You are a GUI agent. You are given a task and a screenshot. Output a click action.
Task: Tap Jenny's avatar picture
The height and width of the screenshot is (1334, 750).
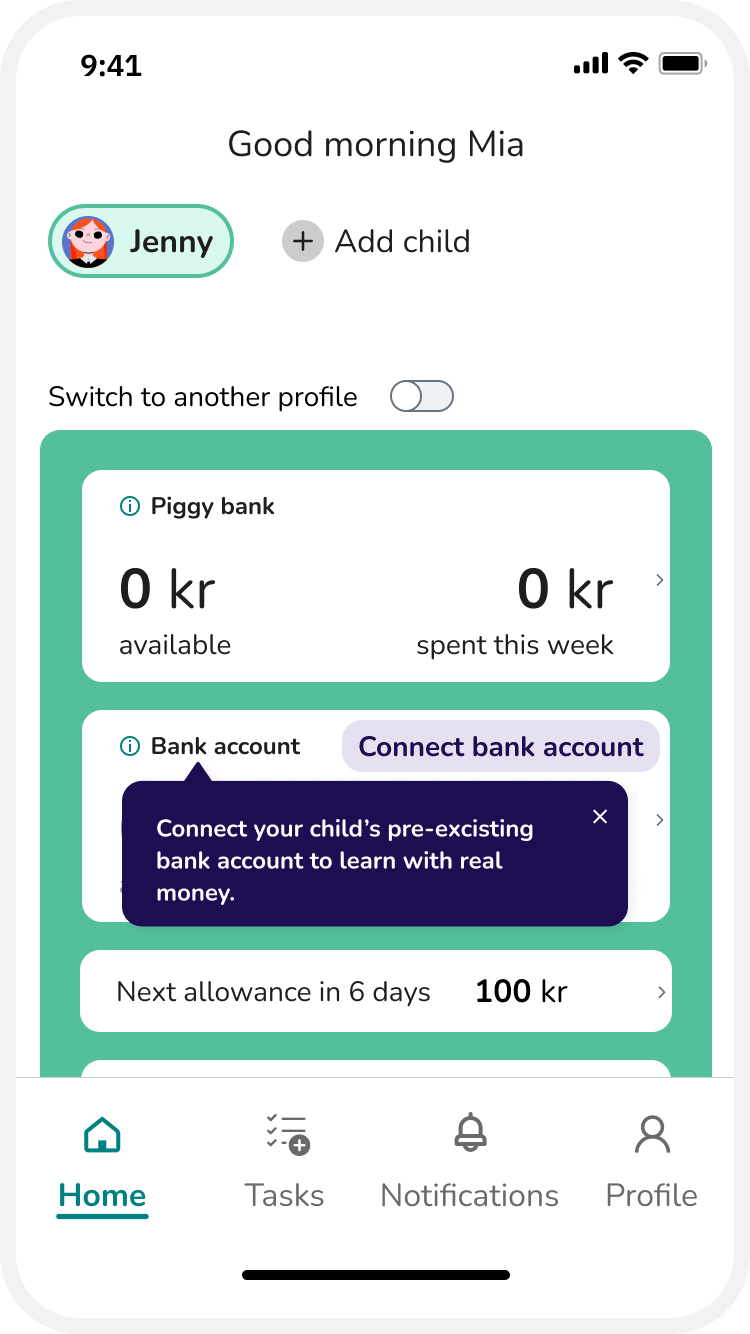point(88,242)
